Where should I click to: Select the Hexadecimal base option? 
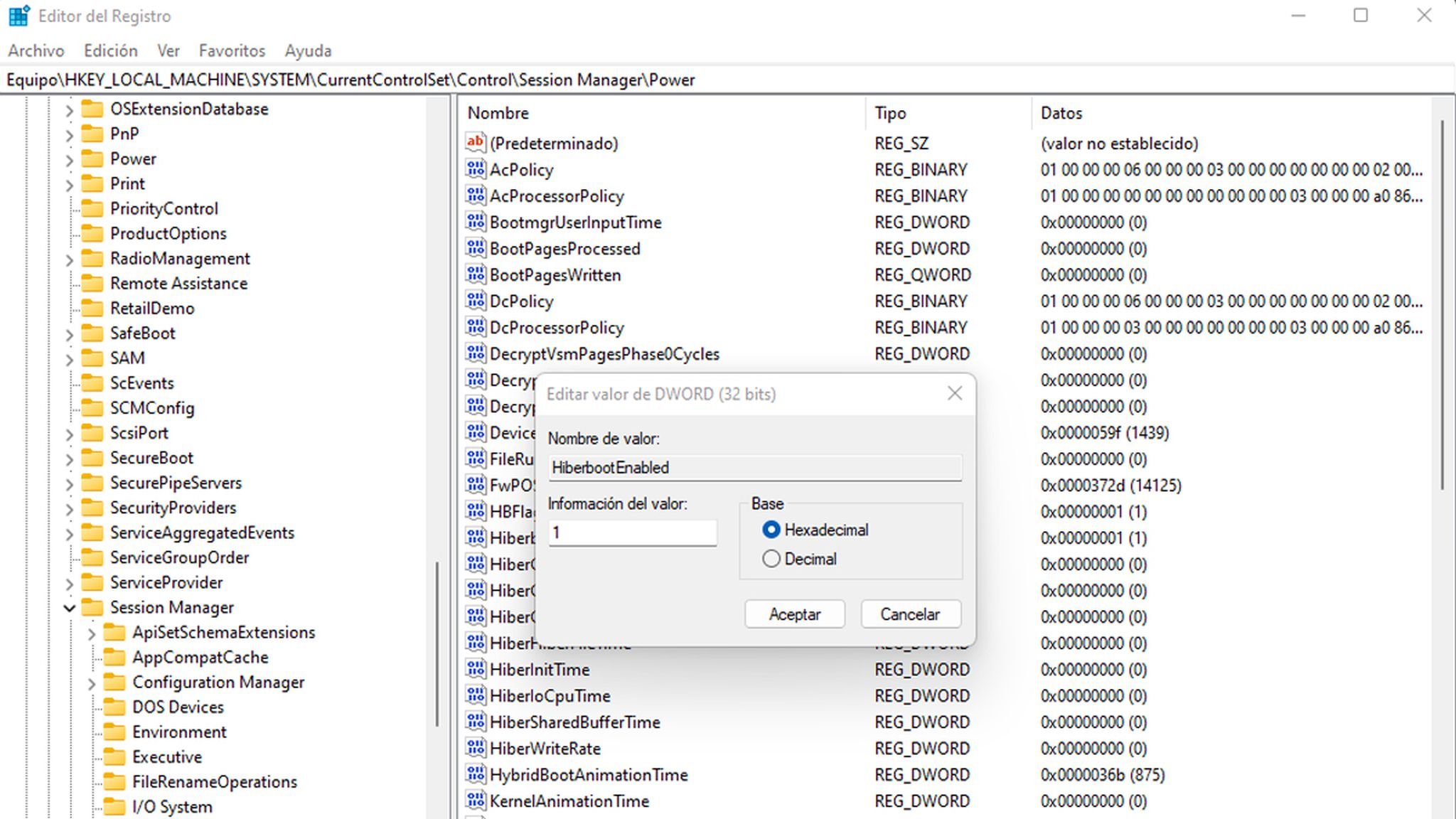(771, 530)
